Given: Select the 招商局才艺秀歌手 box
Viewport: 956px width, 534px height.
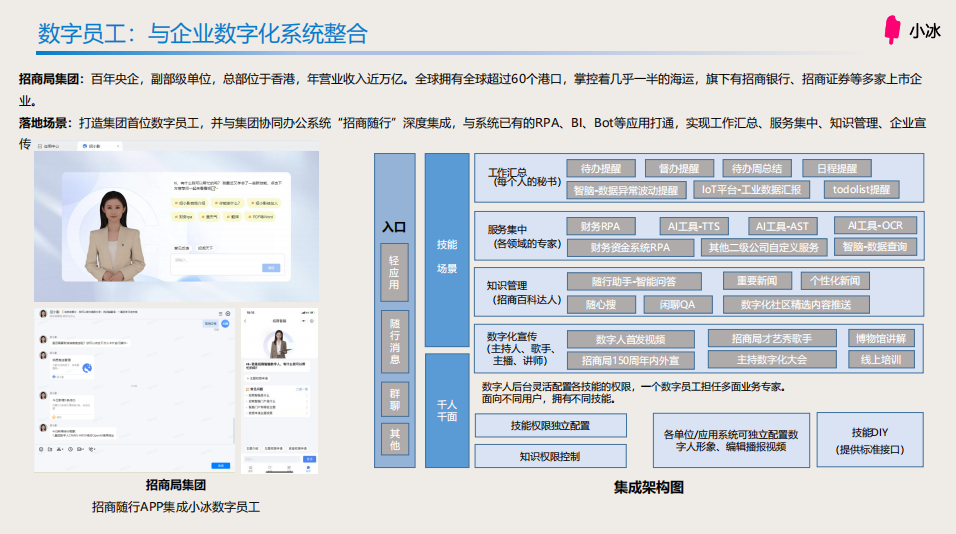Looking at the screenshot, I should (772, 338).
